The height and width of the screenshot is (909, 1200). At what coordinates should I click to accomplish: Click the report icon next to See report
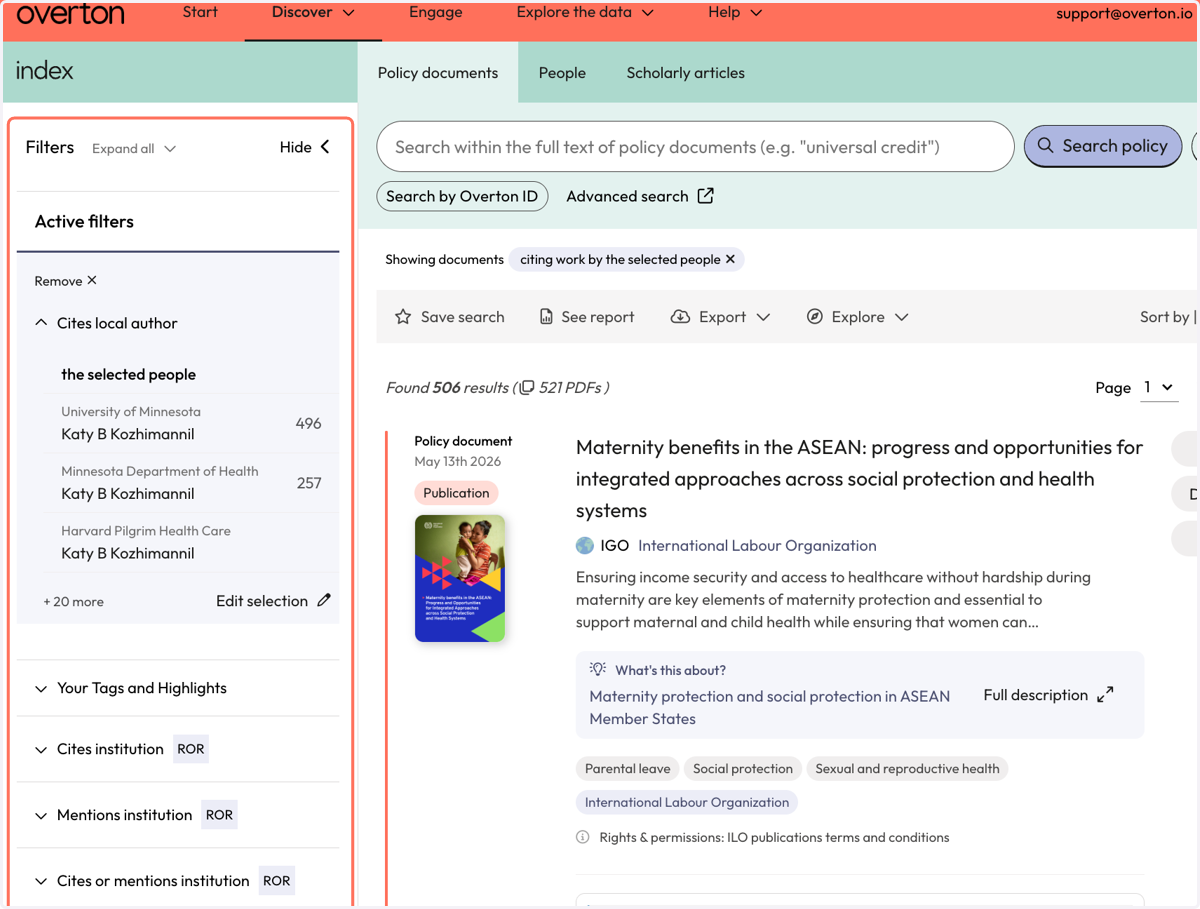click(x=546, y=317)
